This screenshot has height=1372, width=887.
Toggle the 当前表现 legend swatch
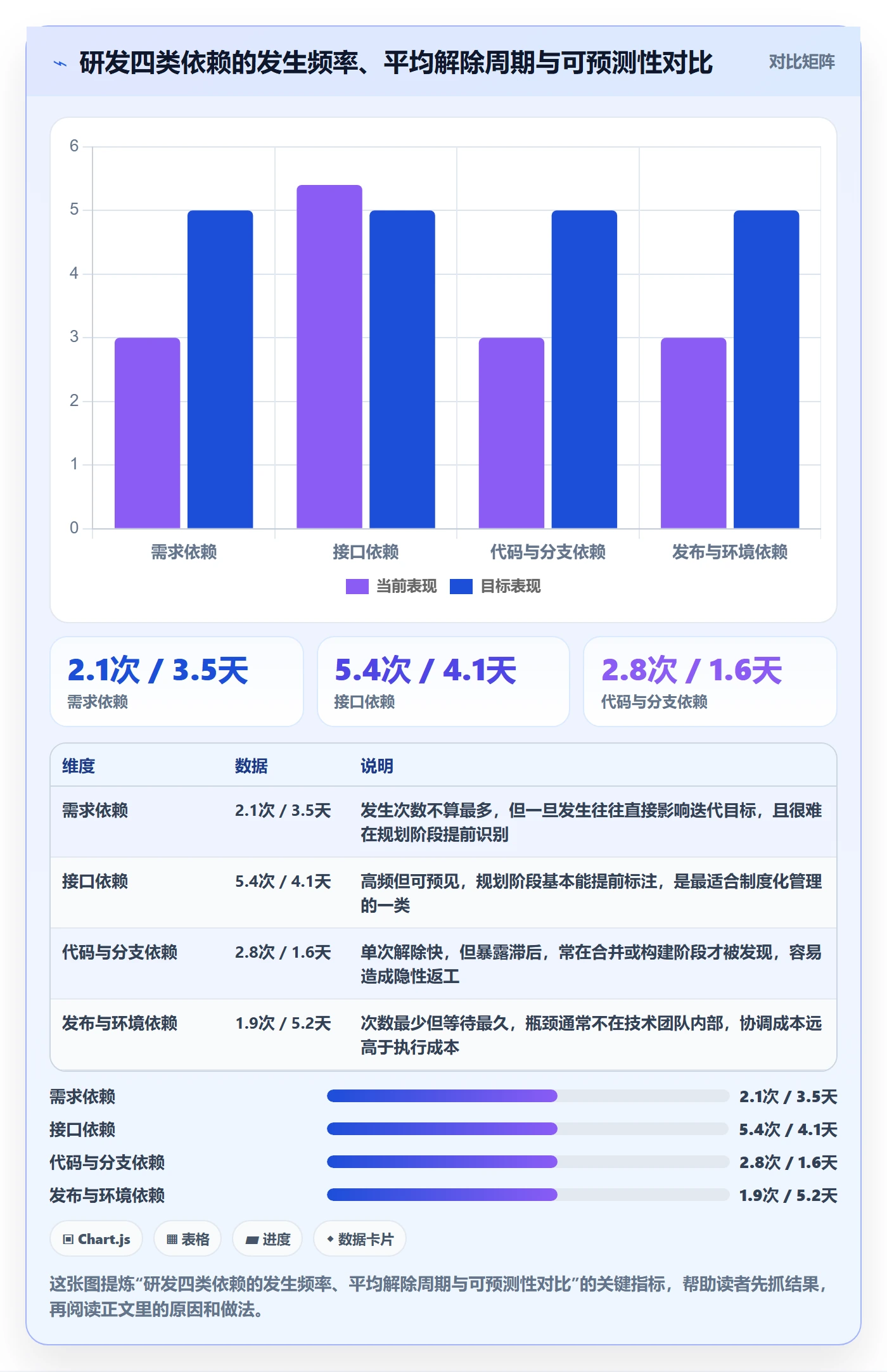(x=357, y=587)
